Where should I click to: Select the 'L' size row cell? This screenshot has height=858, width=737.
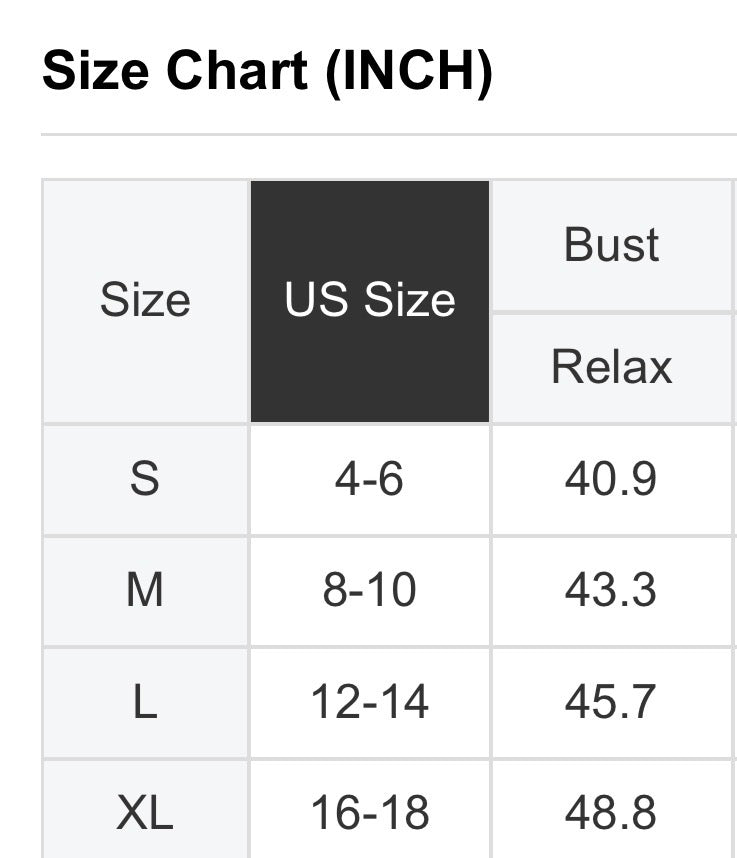(x=145, y=702)
